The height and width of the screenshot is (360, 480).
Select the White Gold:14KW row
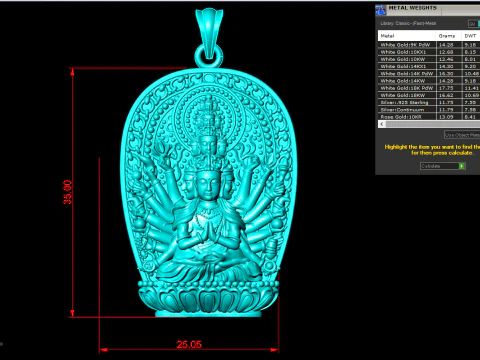429,81
